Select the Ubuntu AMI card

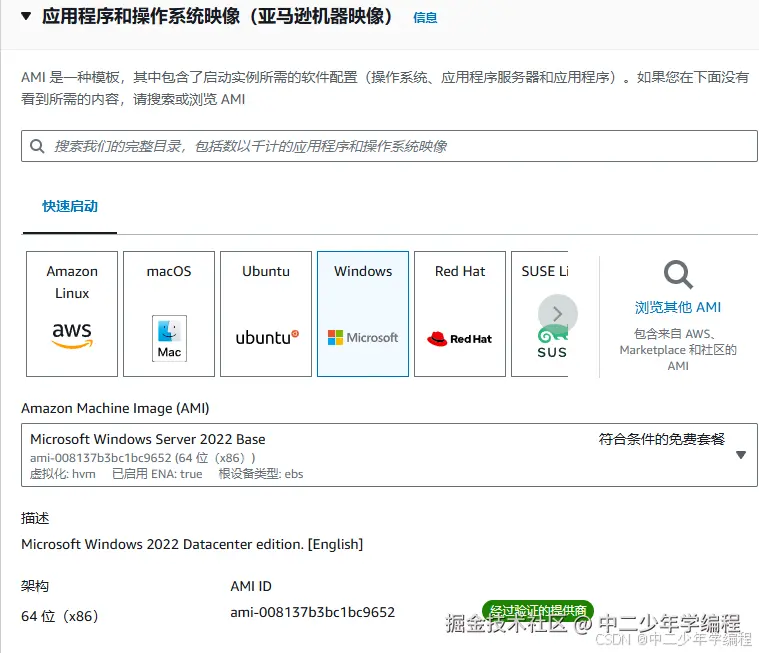(266, 314)
